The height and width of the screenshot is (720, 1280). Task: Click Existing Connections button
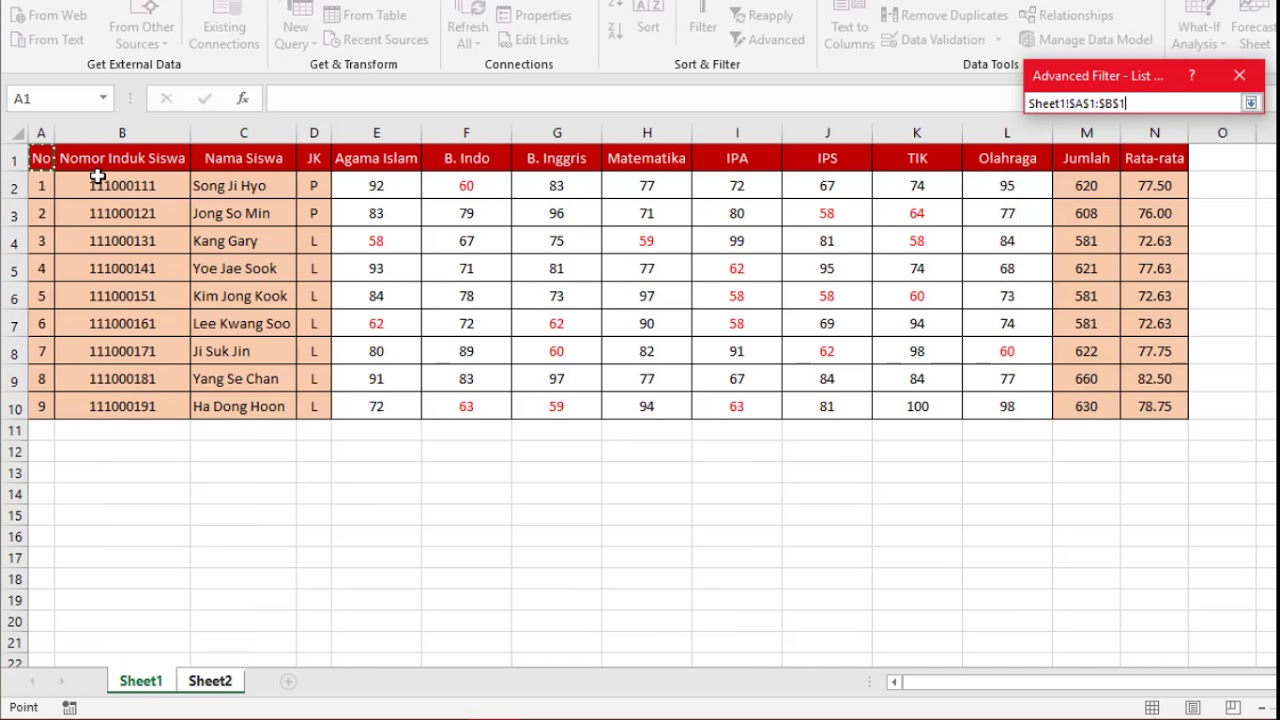[224, 27]
